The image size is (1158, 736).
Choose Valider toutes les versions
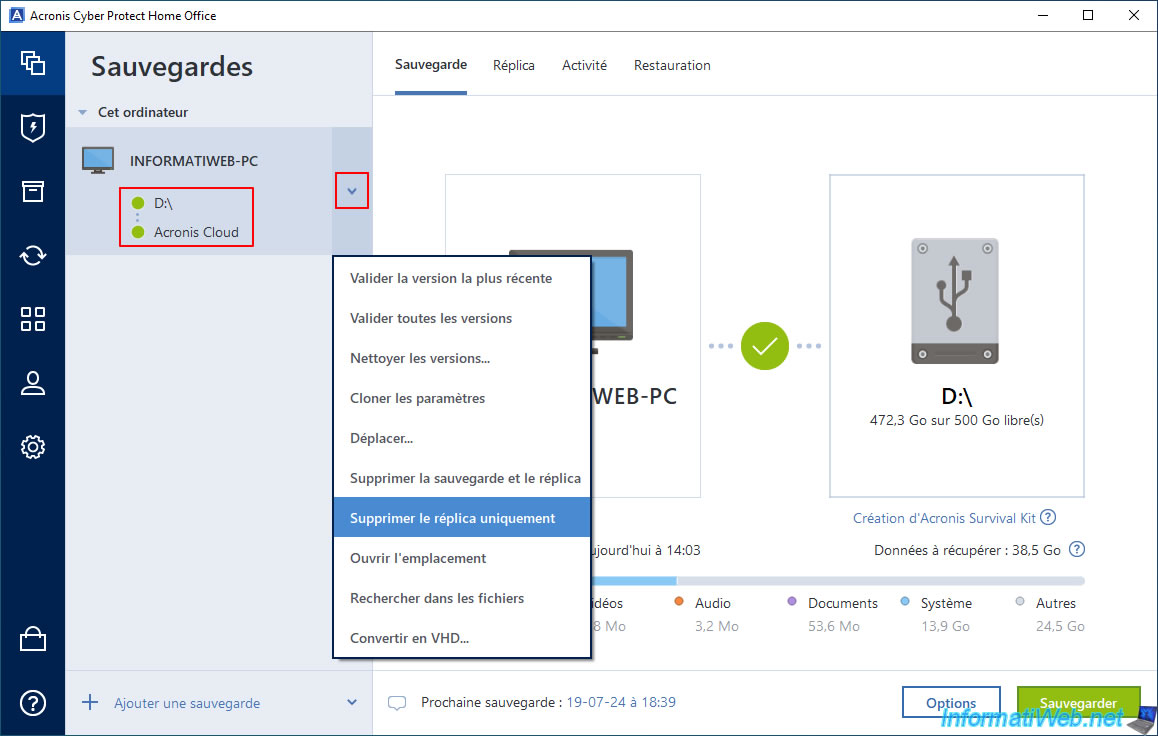462,318
